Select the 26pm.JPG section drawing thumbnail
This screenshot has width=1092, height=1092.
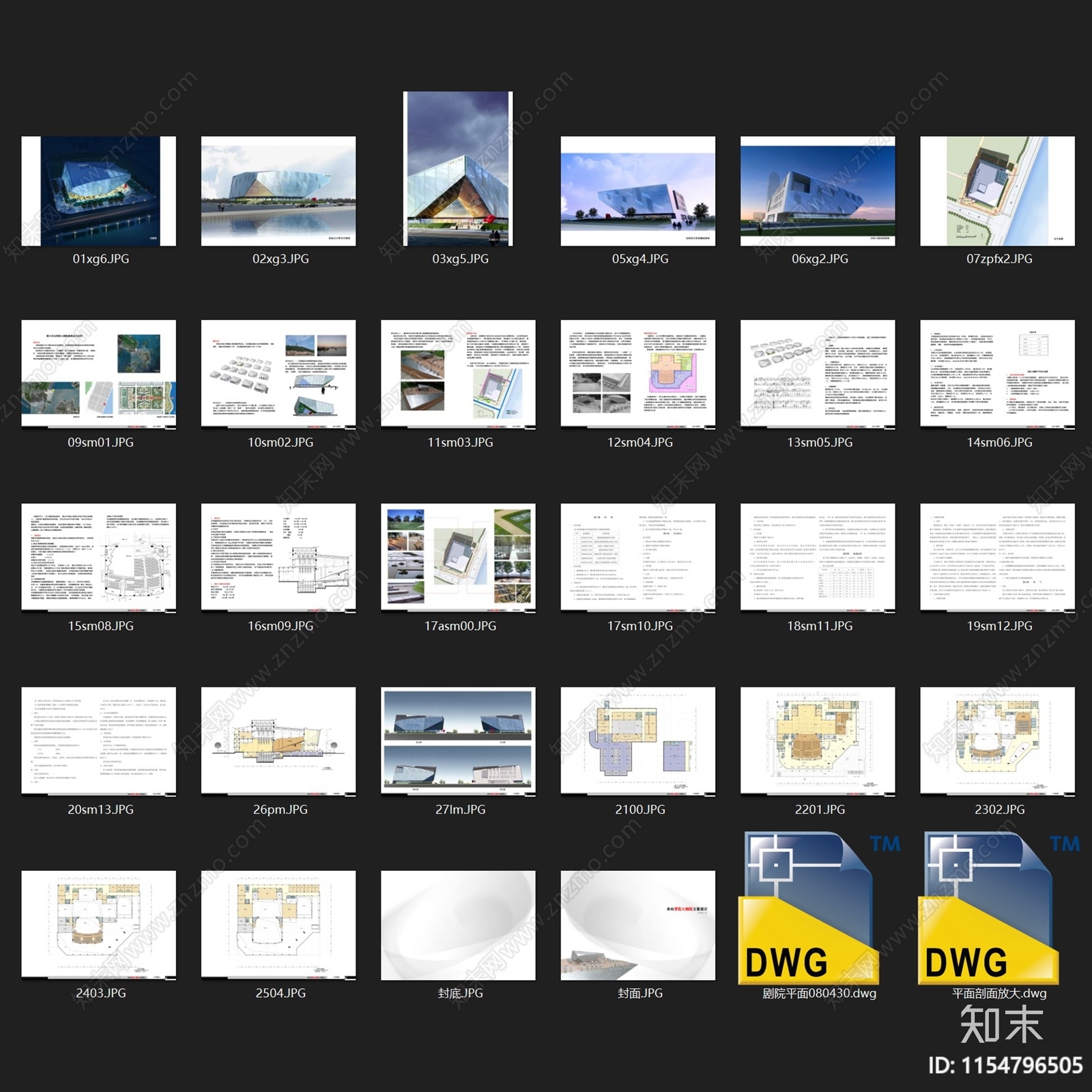coord(278,742)
